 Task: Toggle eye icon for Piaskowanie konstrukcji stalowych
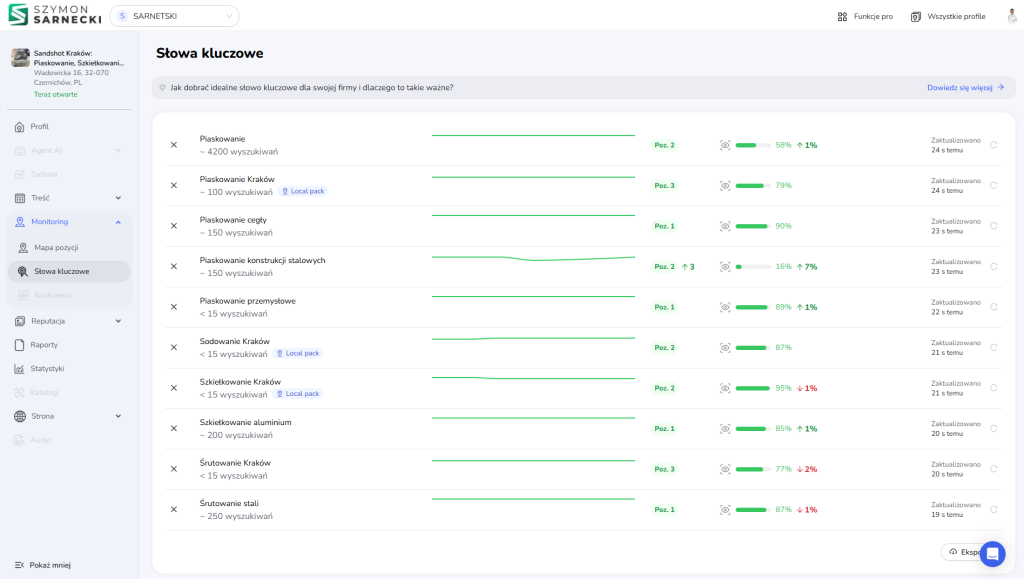click(x=725, y=266)
